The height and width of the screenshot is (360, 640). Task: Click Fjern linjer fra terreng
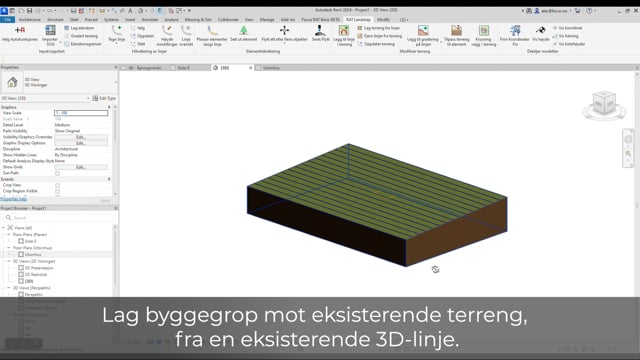380,36
